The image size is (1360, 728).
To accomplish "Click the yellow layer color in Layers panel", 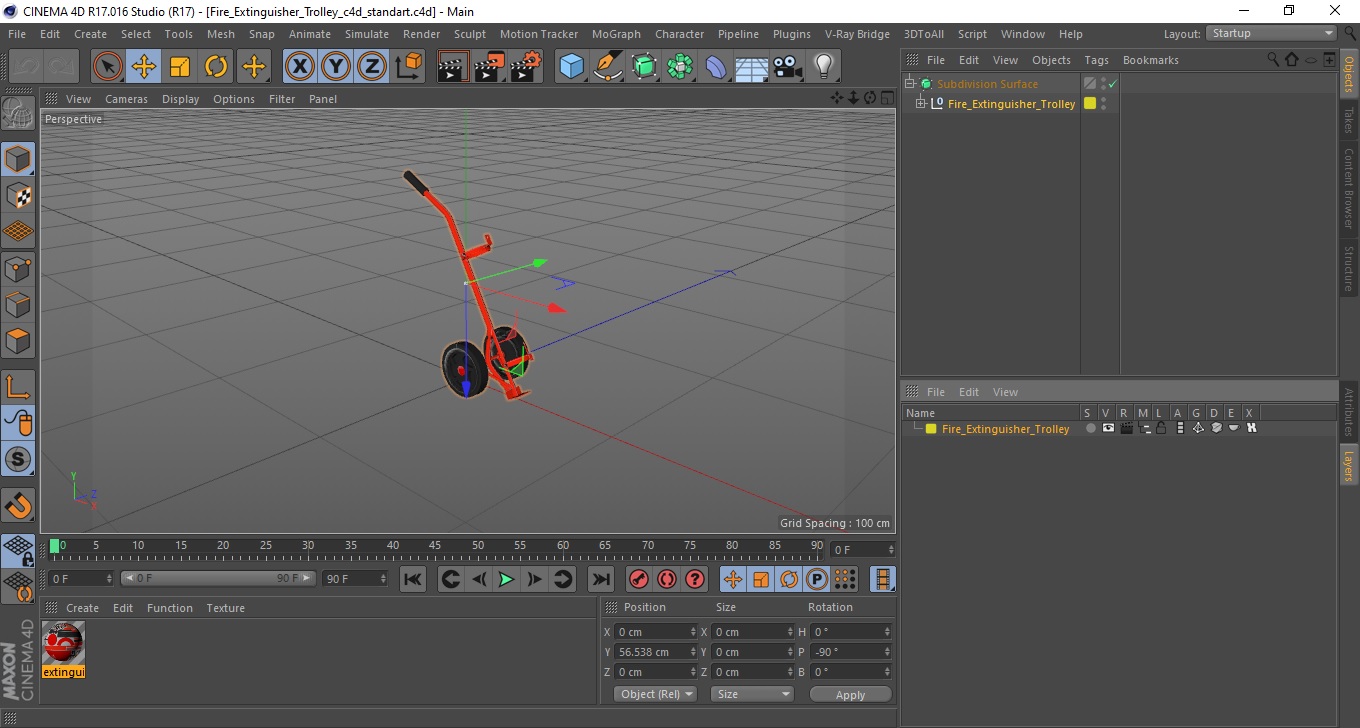I will click(931, 428).
